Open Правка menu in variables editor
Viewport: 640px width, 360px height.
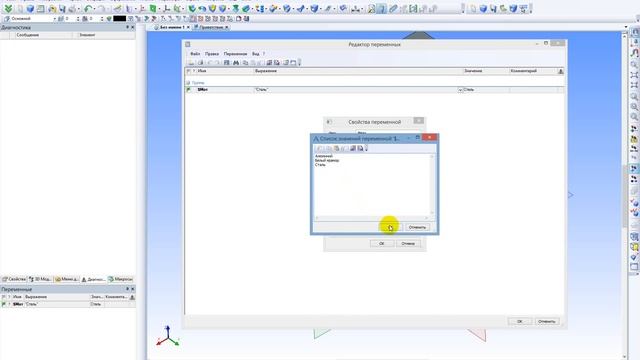[x=212, y=53]
